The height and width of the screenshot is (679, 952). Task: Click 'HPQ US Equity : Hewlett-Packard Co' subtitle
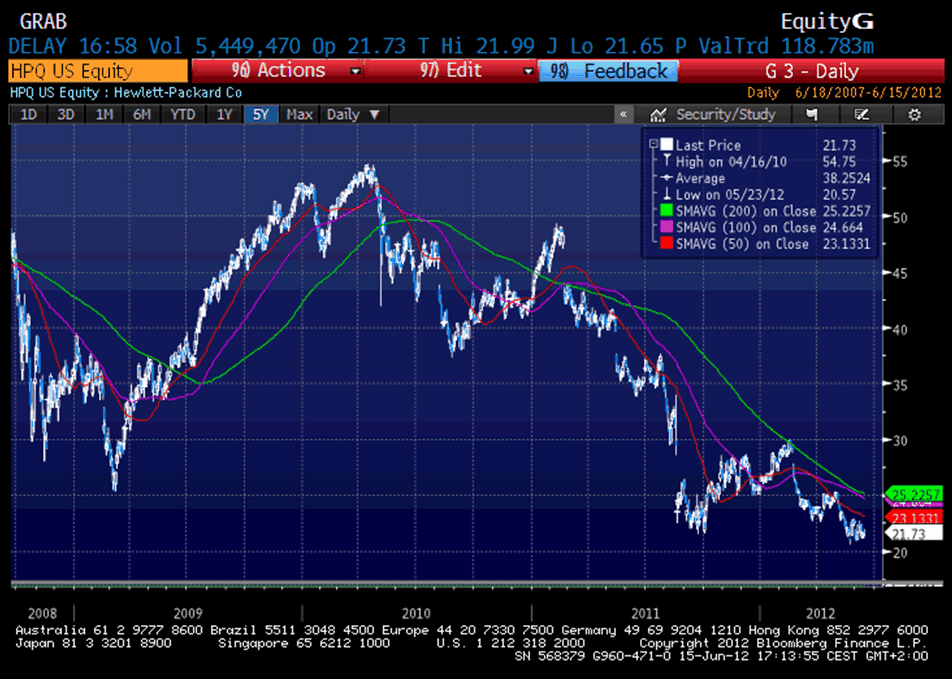tap(126, 93)
